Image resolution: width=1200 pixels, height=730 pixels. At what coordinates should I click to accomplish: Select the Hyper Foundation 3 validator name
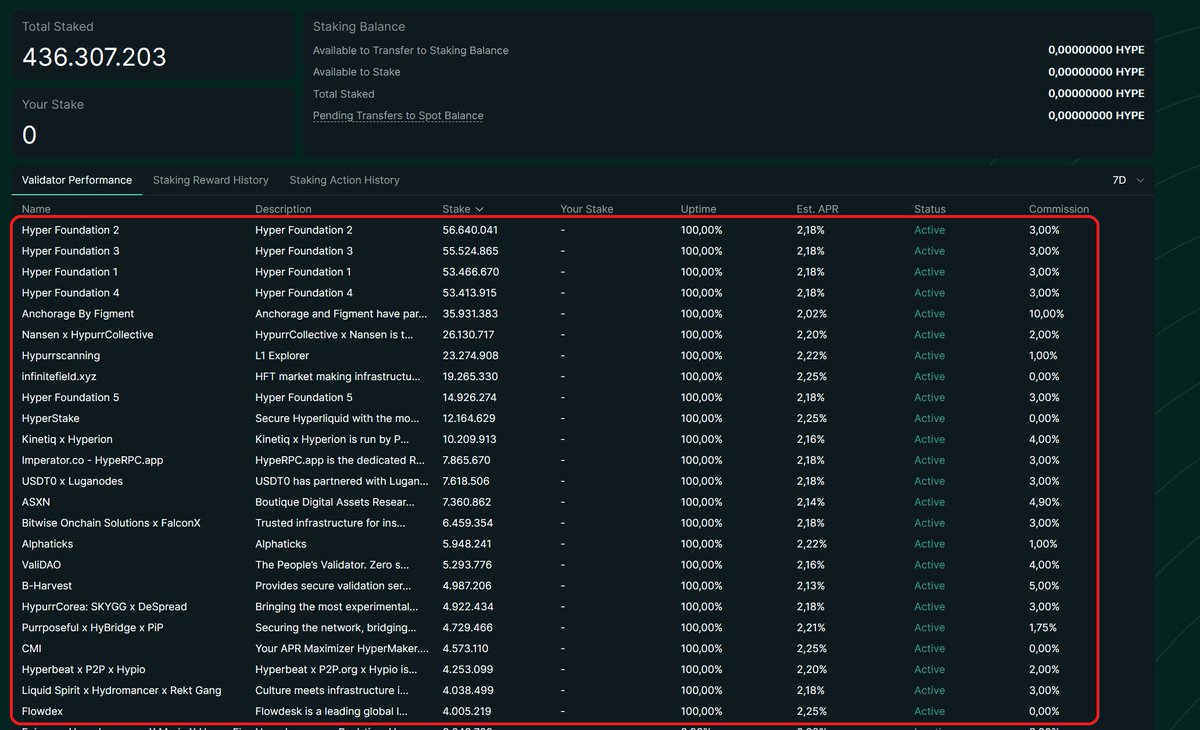click(x=71, y=251)
